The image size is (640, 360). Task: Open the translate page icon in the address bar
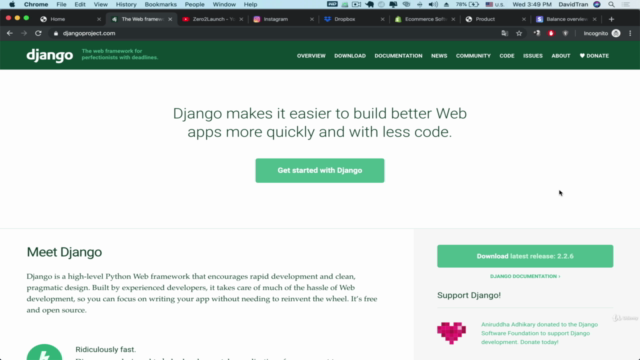point(505,33)
